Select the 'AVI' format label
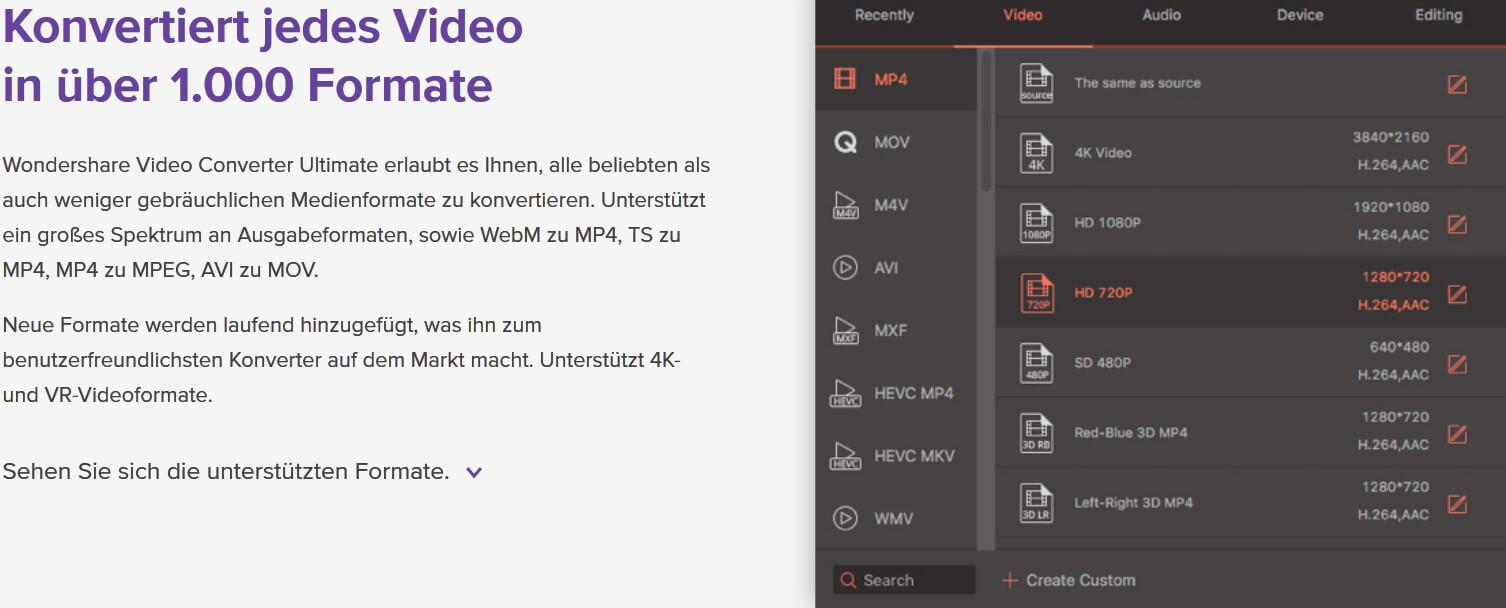The height and width of the screenshot is (608, 1506). pos(886,268)
